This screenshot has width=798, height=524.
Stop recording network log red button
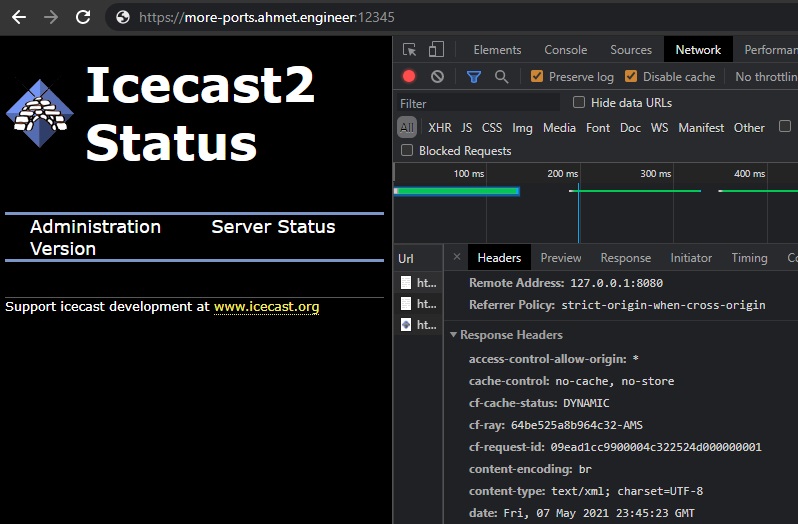409,76
